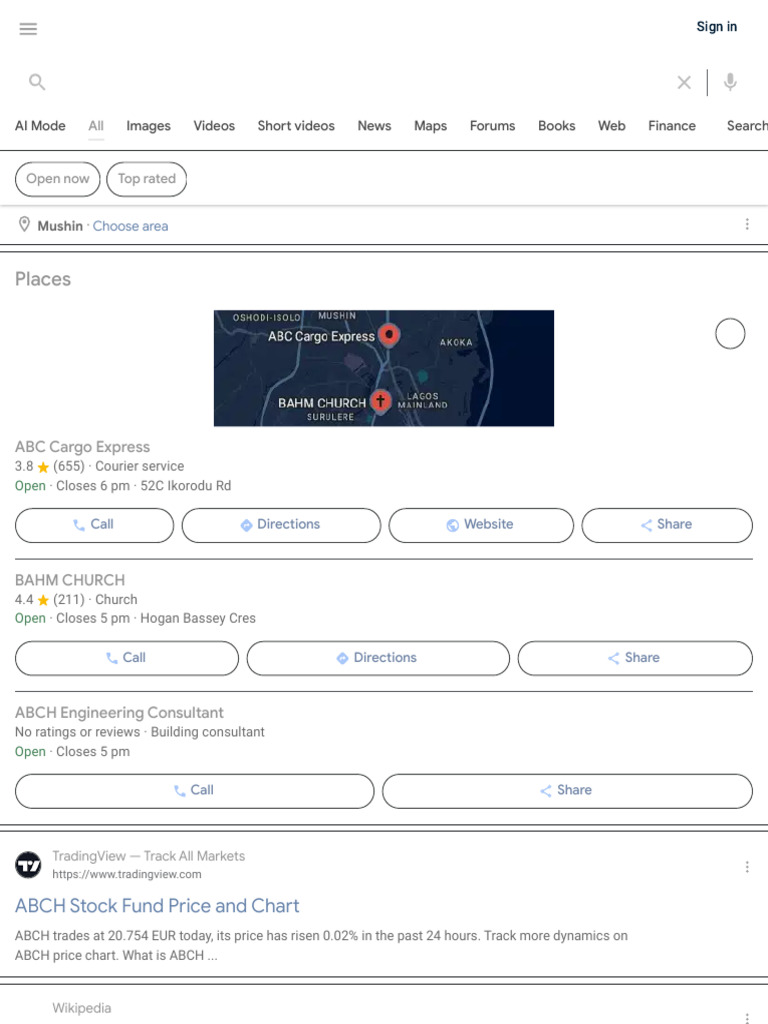Image resolution: width=768 pixels, height=1024 pixels.
Task: Open the Images tab
Action: (x=148, y=125)
